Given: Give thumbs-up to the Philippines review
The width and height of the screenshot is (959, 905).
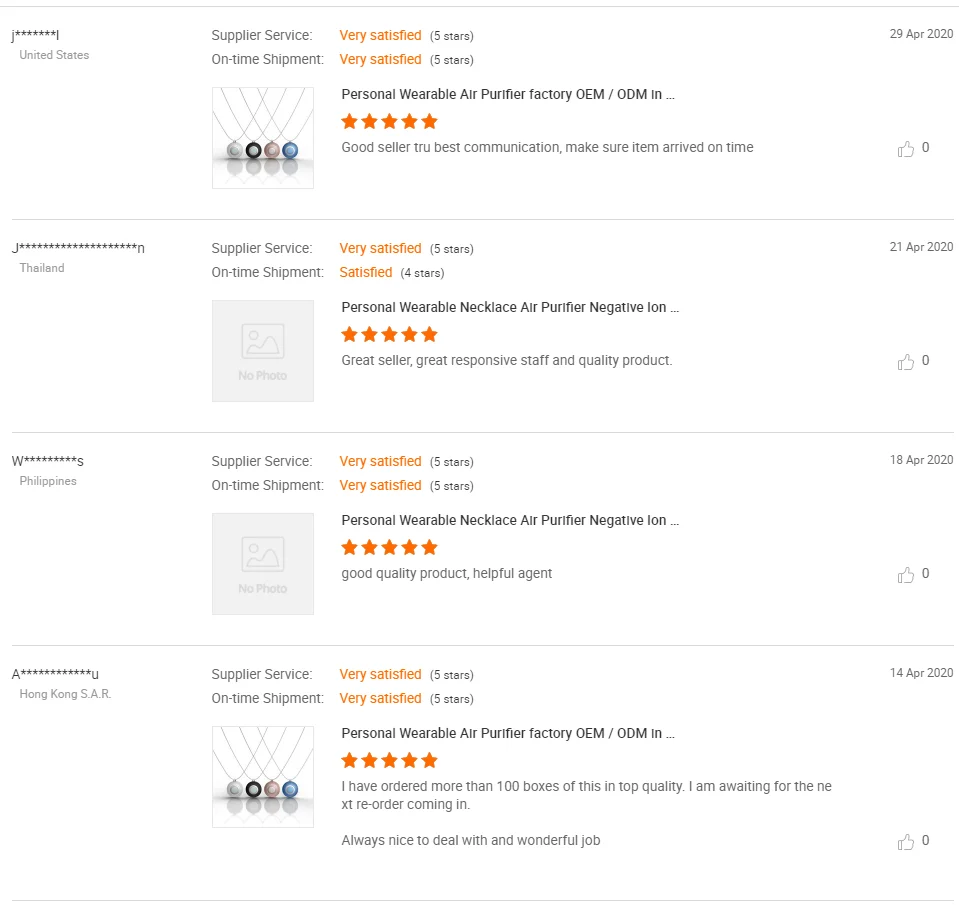Looking at the screenshot, I should 906,575.
